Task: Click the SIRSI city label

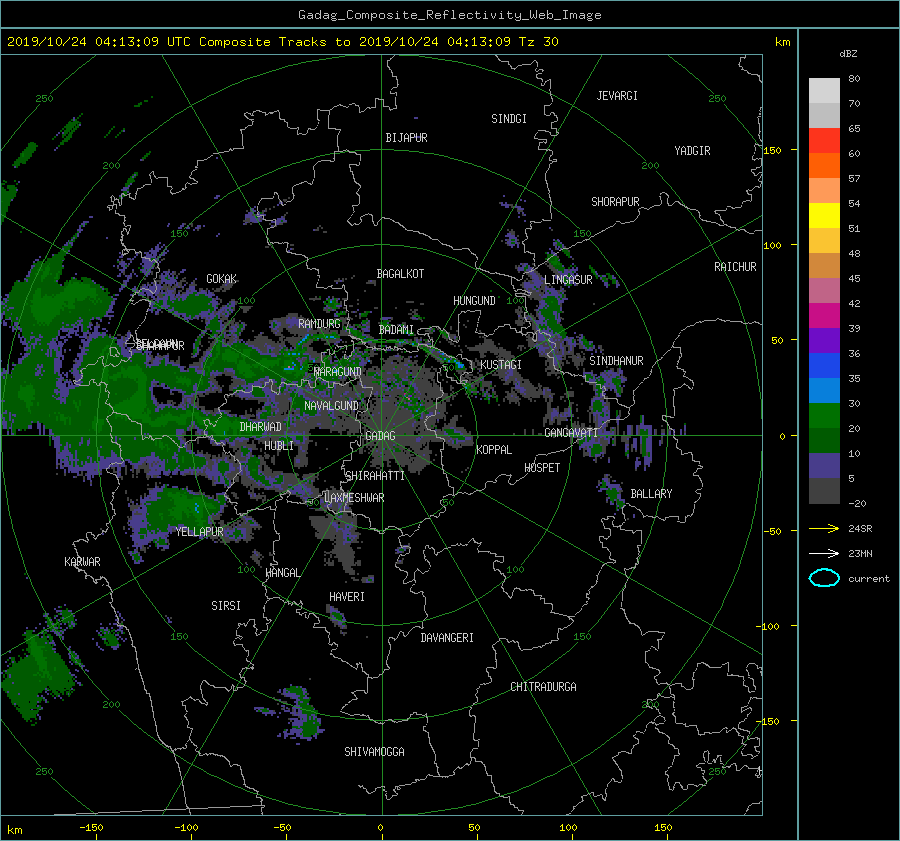Action: [x=226, y=606]
